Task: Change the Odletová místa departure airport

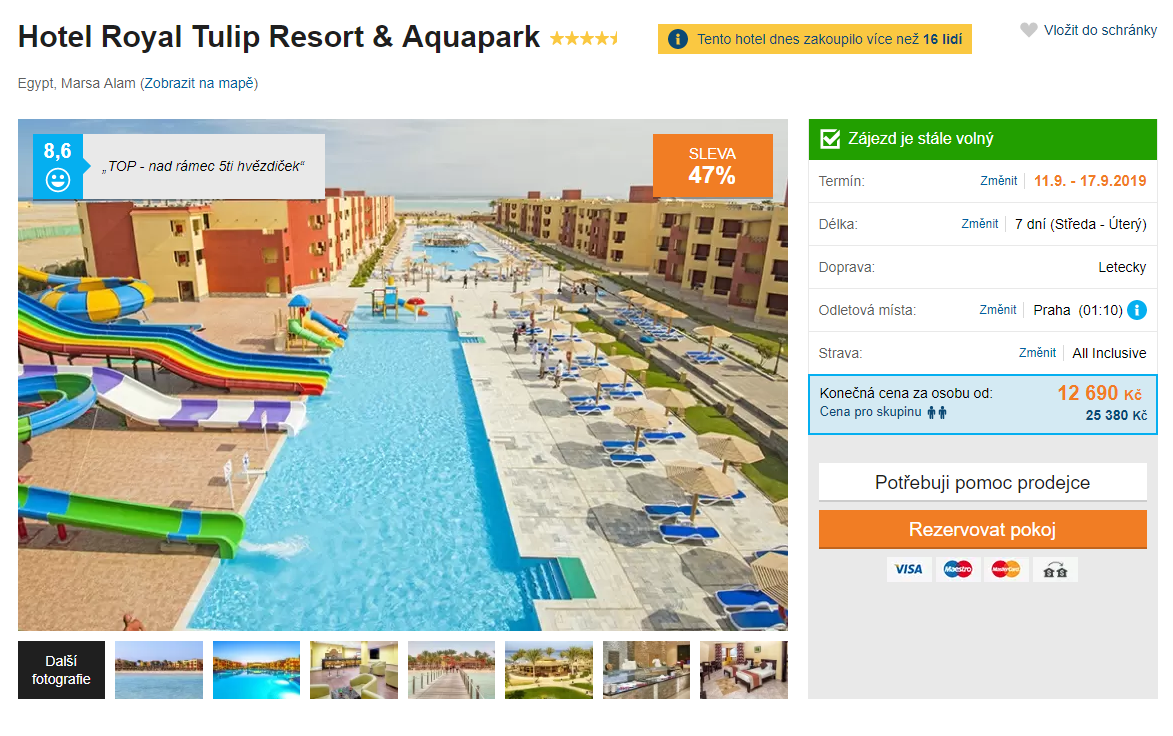Action: pos(998,310)
